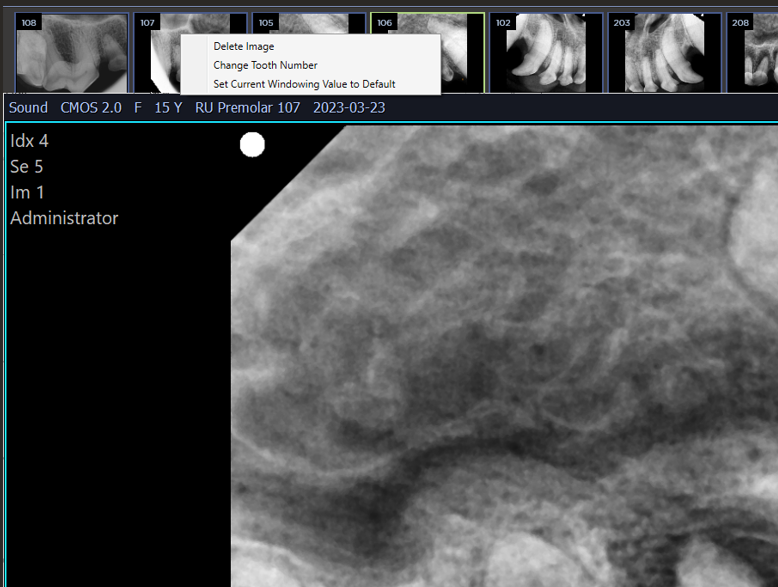Click the Im 1 image overlay label

[27, 192]
